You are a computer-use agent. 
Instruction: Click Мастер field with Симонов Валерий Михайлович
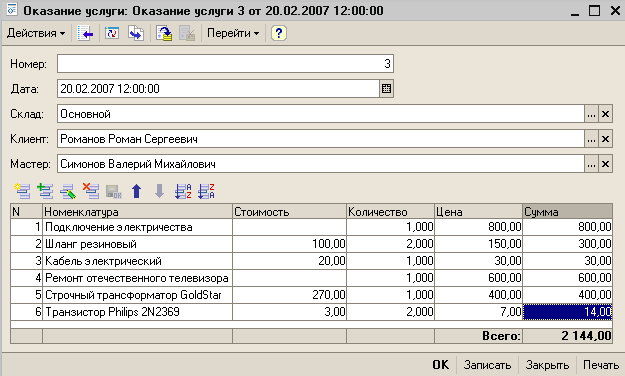[x=320, y=164]
